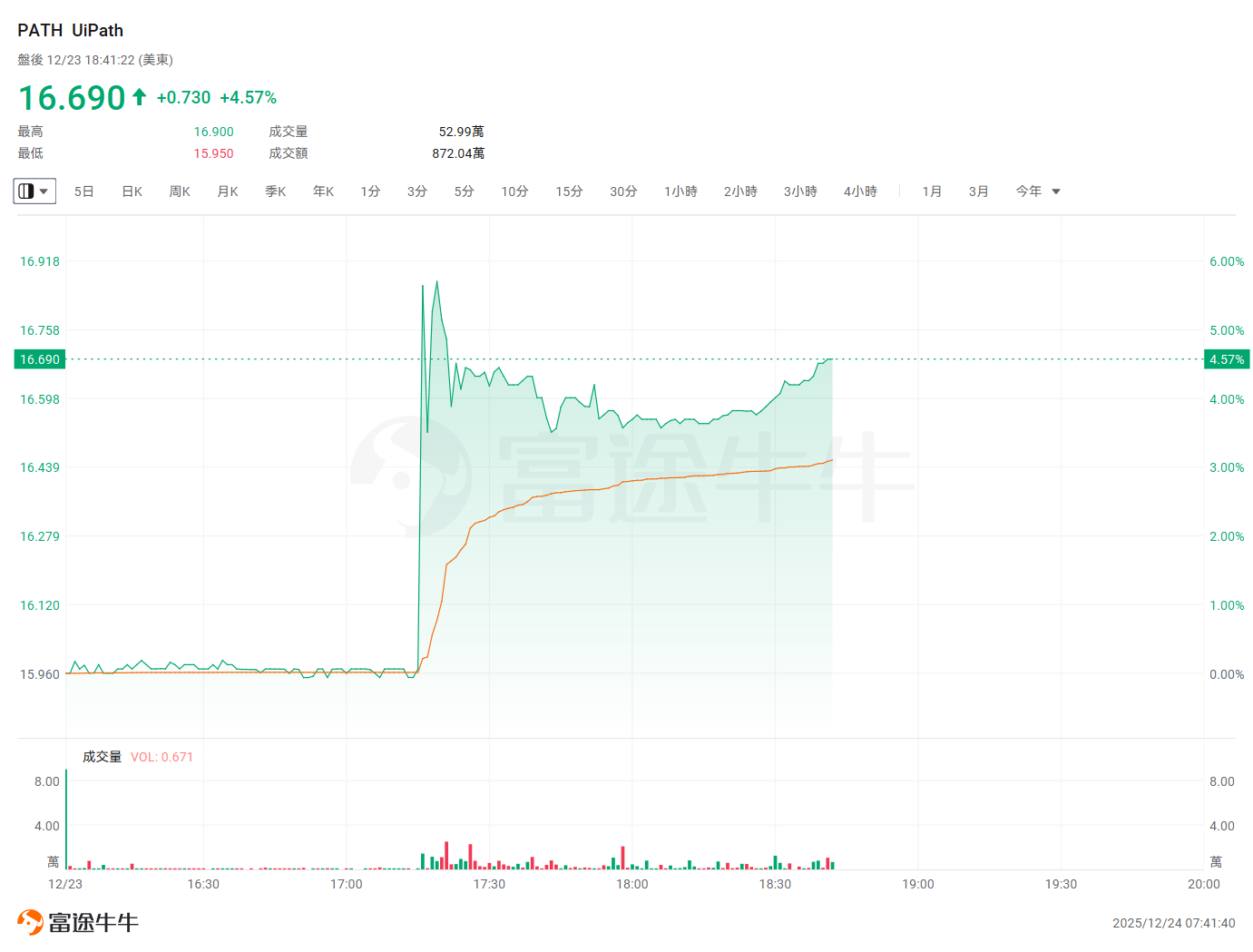Screen dimensions: 1253x952
Task: Click the green price up arrow
Action: pos(139,97)
